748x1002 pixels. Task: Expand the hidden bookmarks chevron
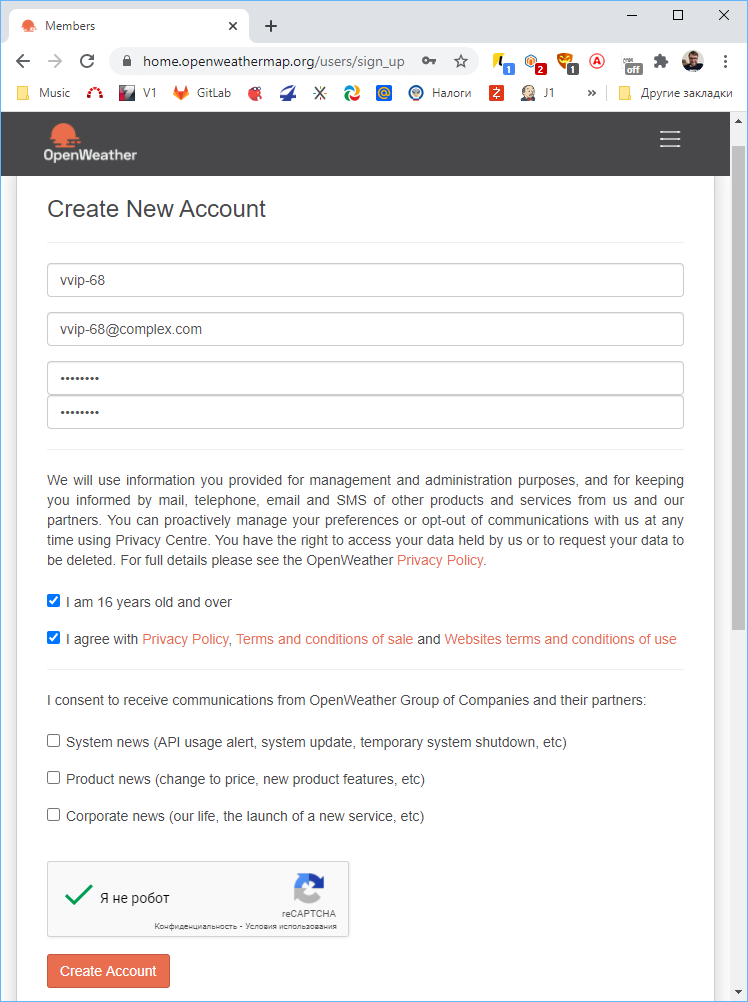[x=592, y=93]
